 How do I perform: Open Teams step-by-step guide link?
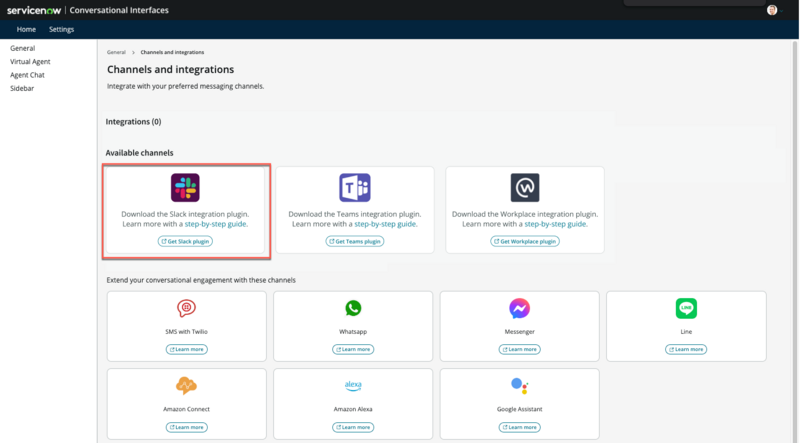click(x=386, y=224)
